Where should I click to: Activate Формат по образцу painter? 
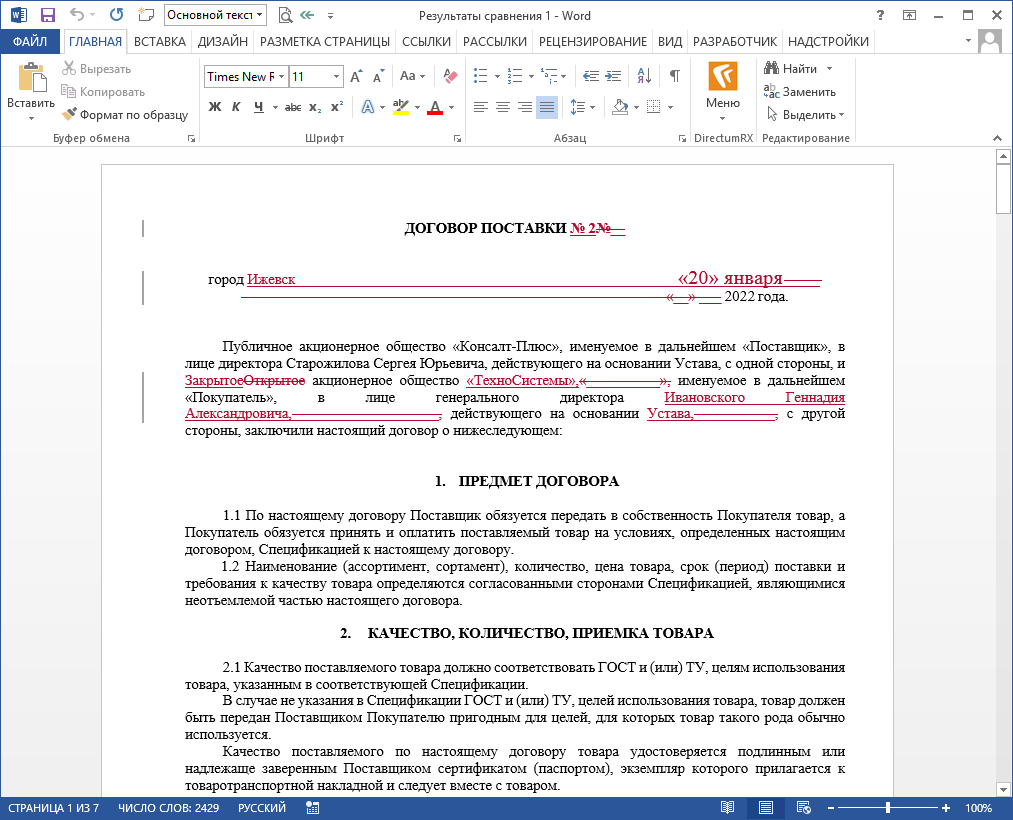(125, 114)
